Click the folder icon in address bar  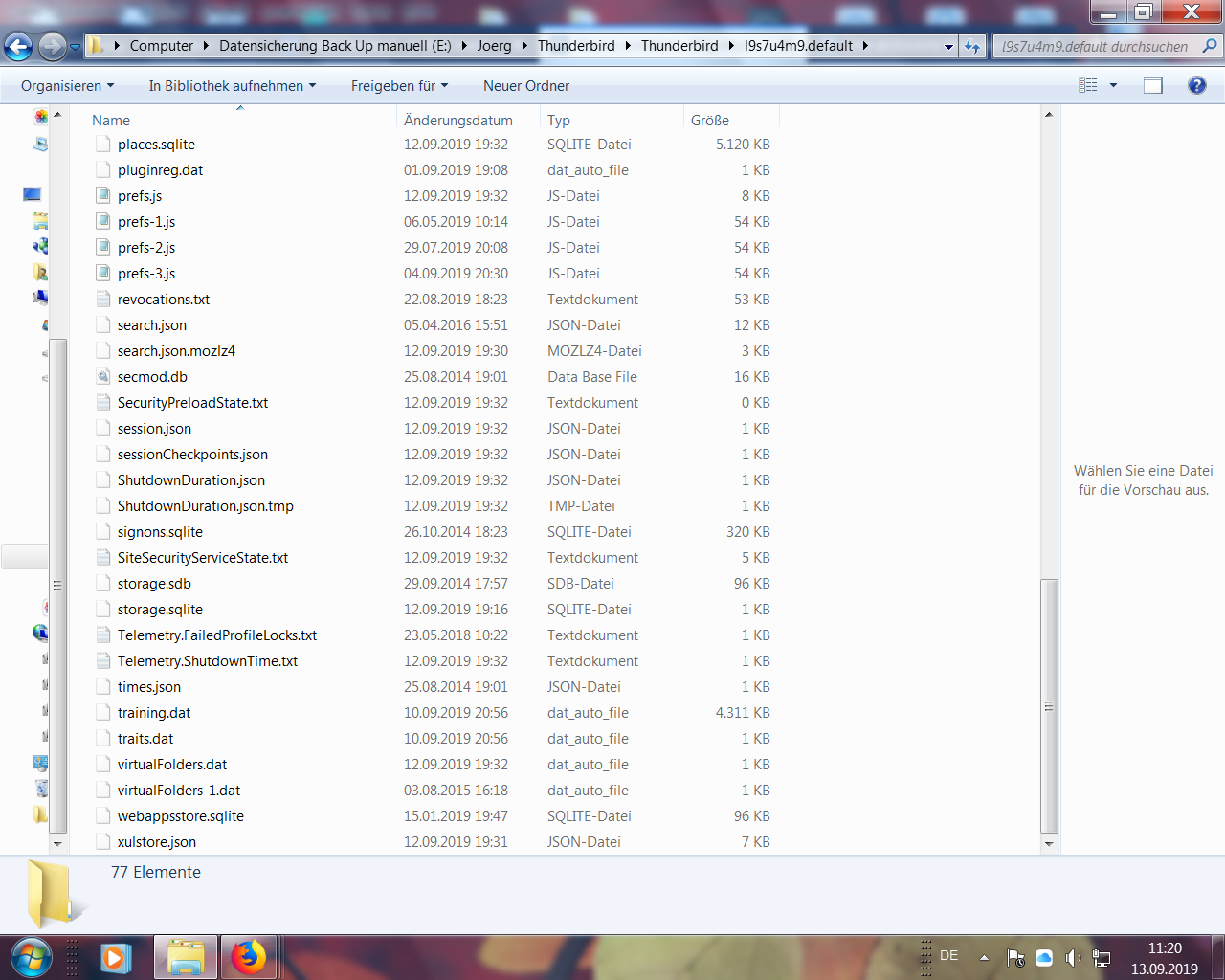tap(96, 45)
